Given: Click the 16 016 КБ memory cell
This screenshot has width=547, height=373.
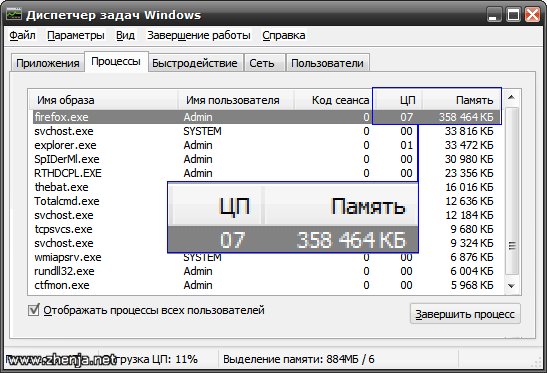Looking at the screenshot, I should click(469, 187).
